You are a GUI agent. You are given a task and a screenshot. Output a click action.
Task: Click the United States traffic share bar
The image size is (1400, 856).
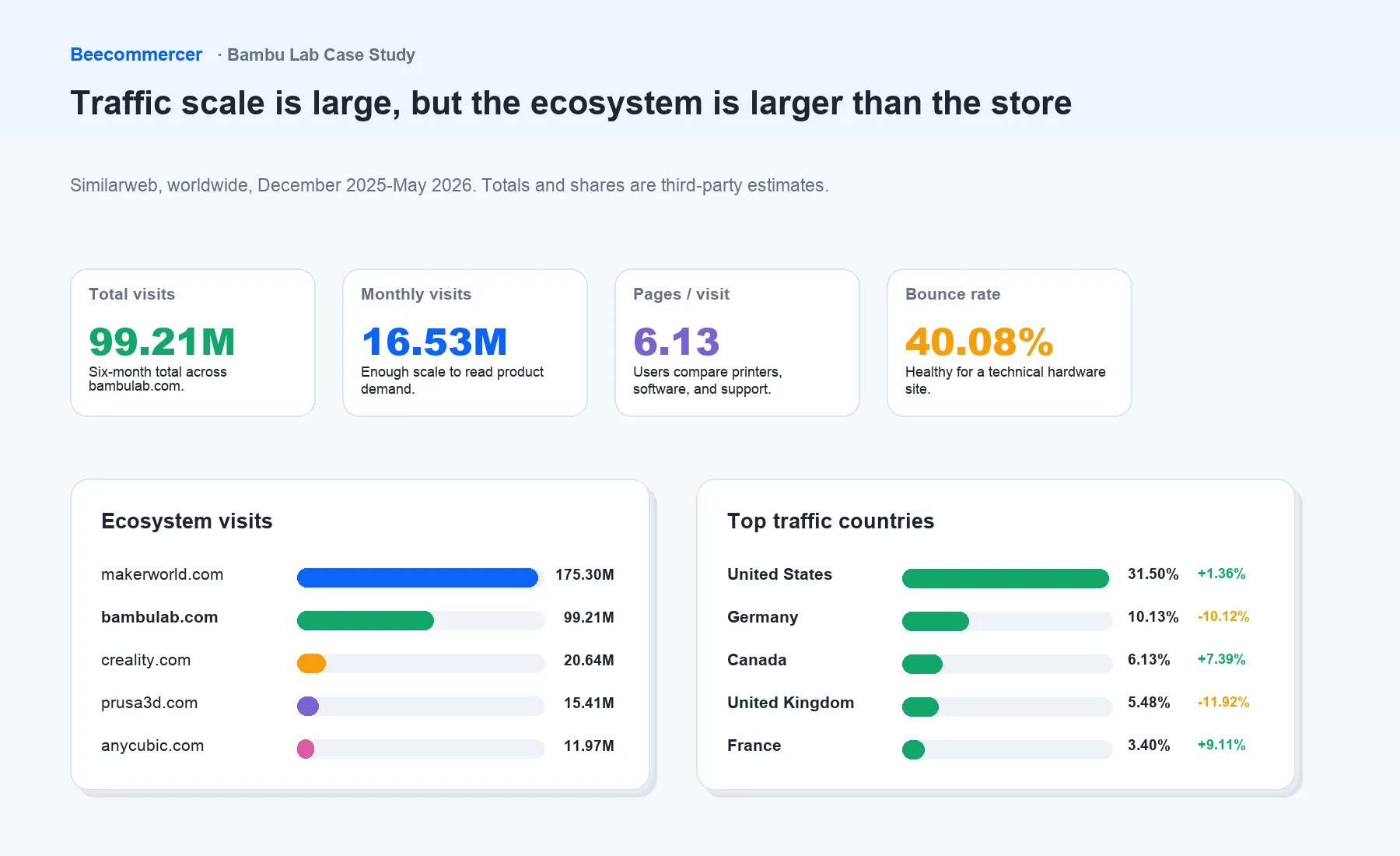[1006, 578]
